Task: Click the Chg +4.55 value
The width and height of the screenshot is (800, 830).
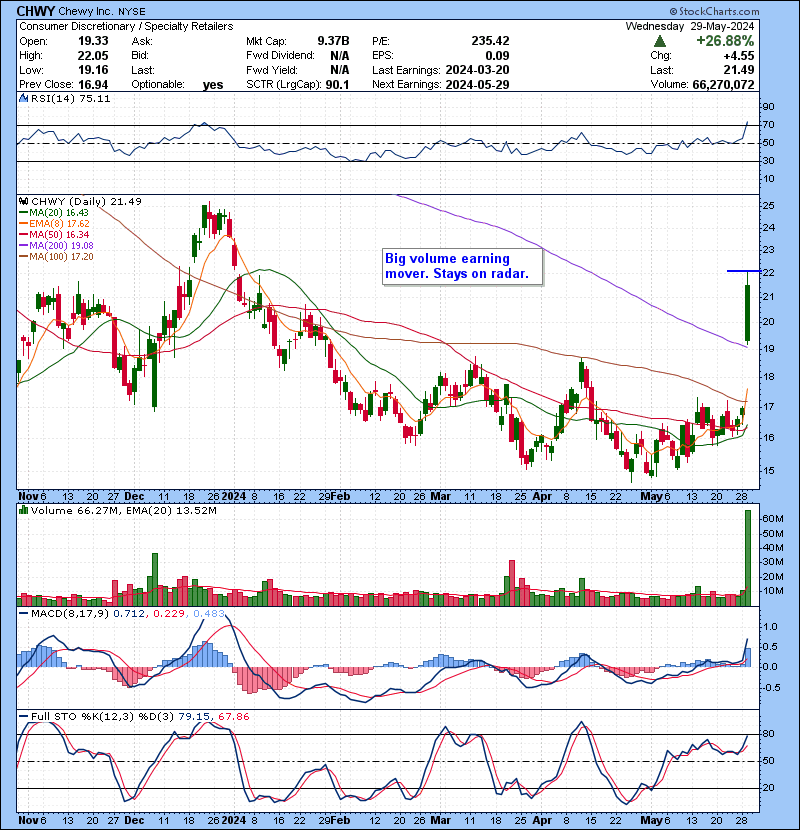Action: click(740, 56)
